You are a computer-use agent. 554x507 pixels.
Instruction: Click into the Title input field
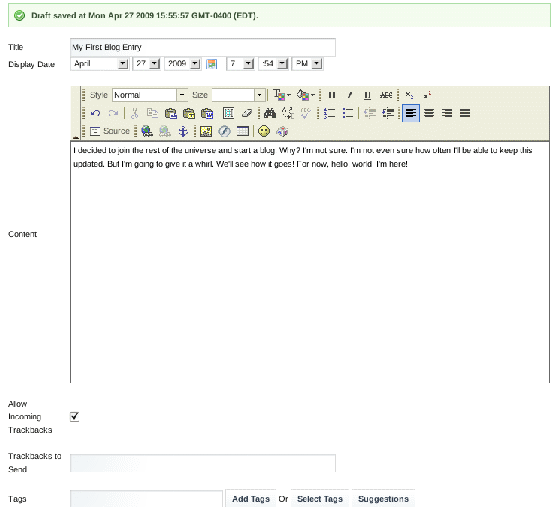[x=203, y=47]
